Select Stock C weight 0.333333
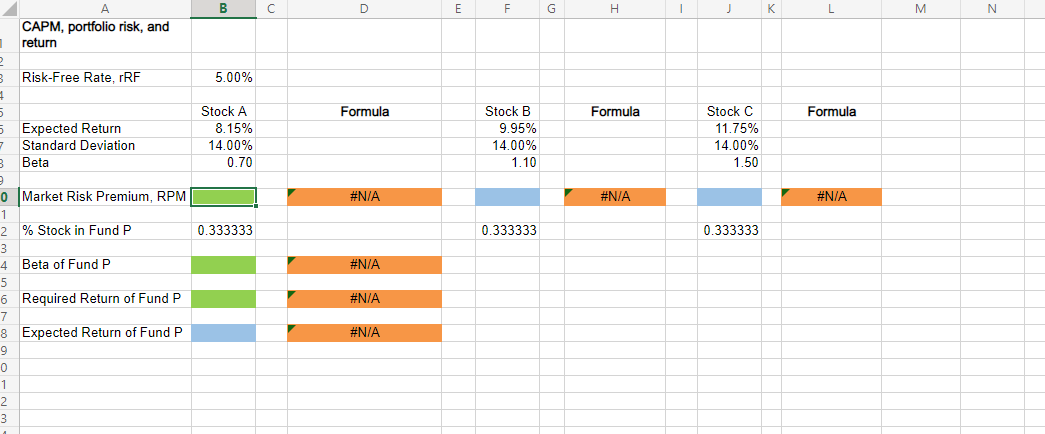 (x=729, y=231)
